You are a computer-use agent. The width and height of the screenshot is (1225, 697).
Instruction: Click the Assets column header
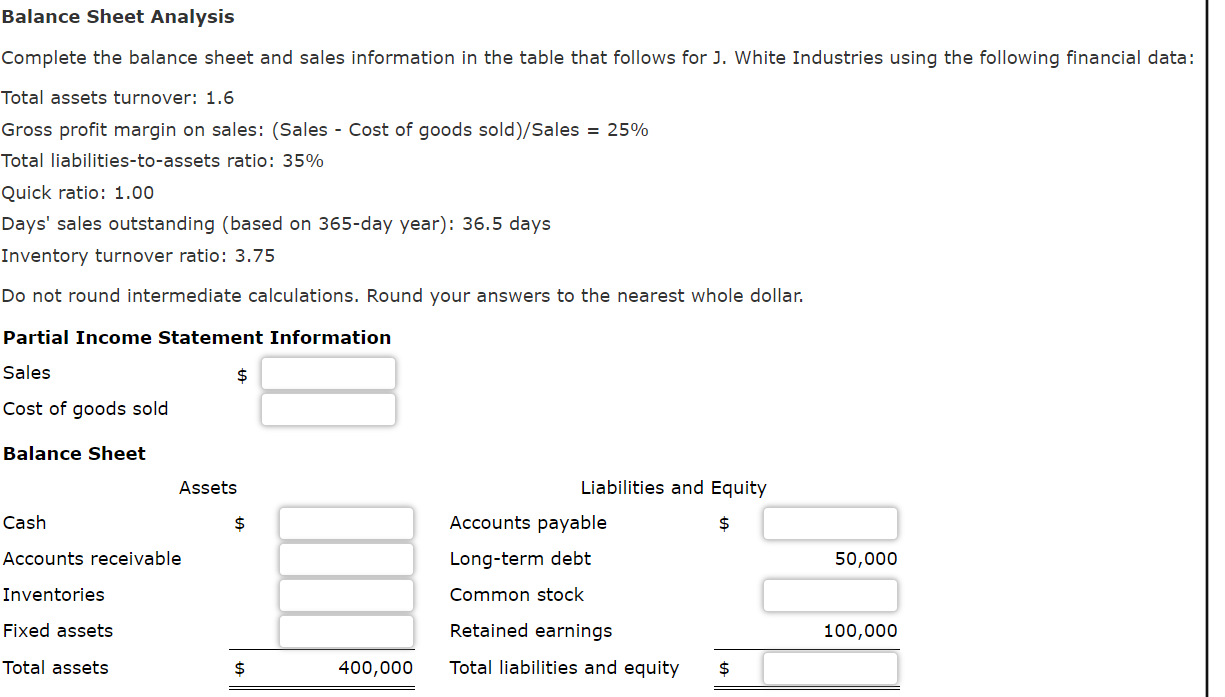[208, 488]
